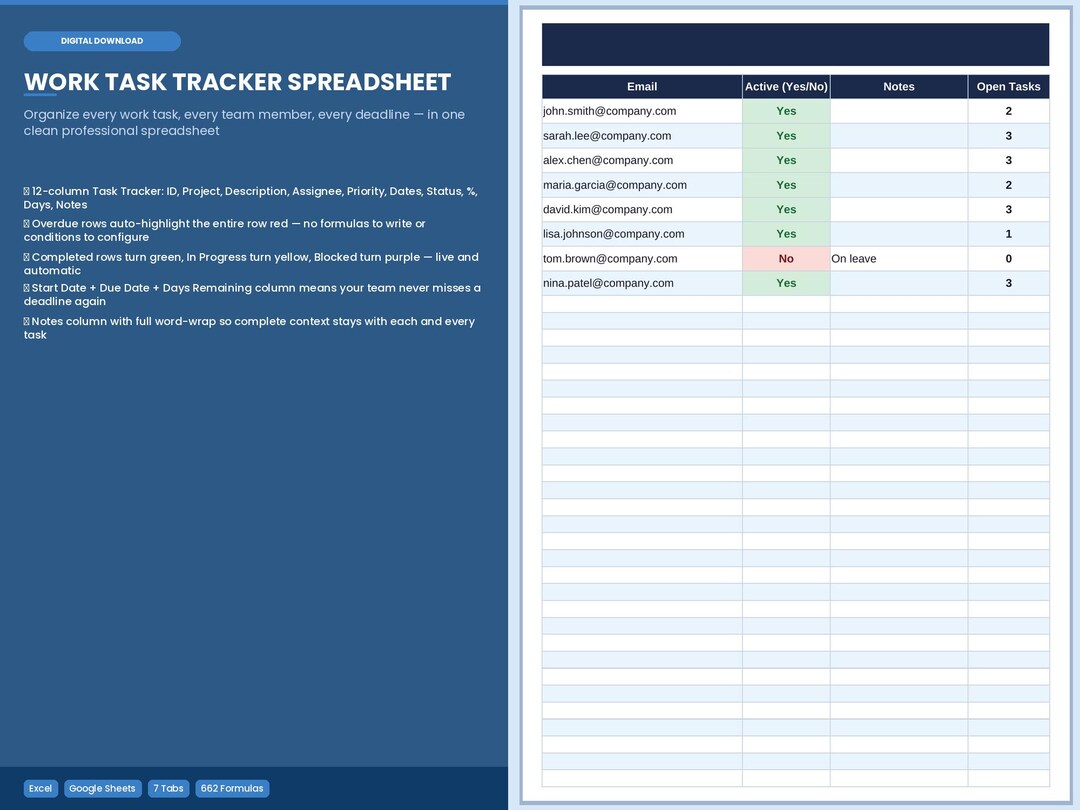
Task: Click the Excel tag
Action: pos(41,789)
